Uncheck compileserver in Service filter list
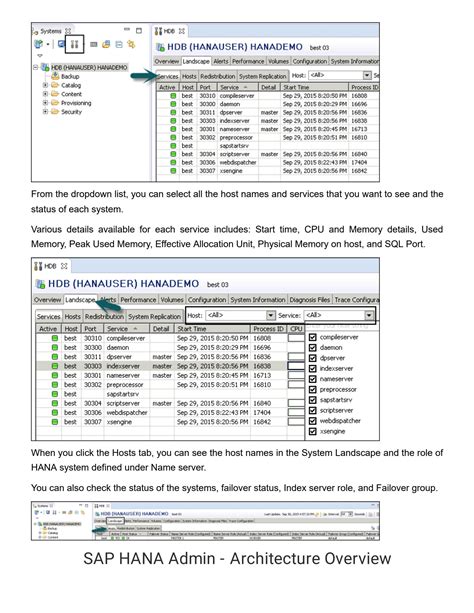 click(312, 337)
